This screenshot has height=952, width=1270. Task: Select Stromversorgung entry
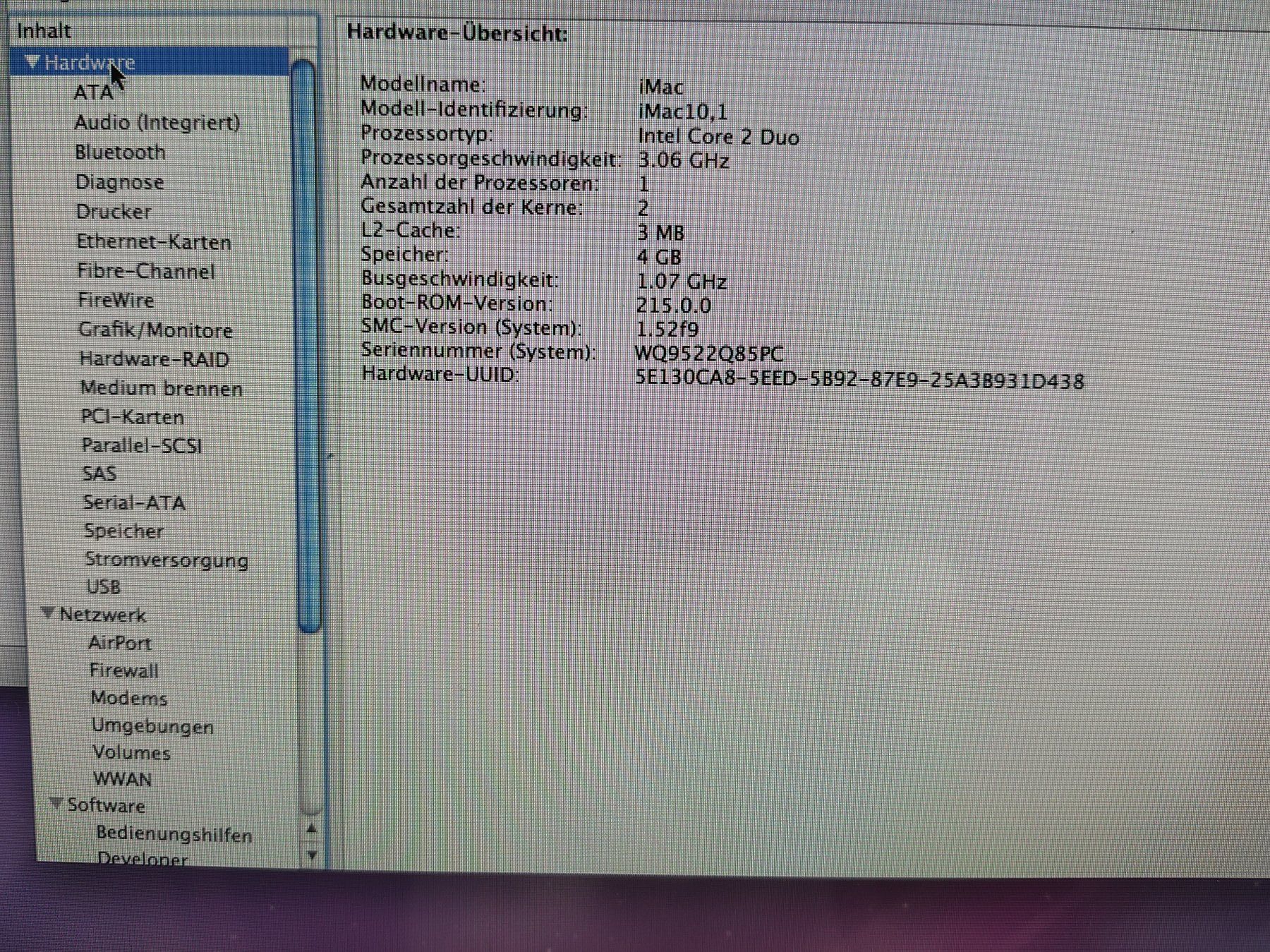point(167,560)
